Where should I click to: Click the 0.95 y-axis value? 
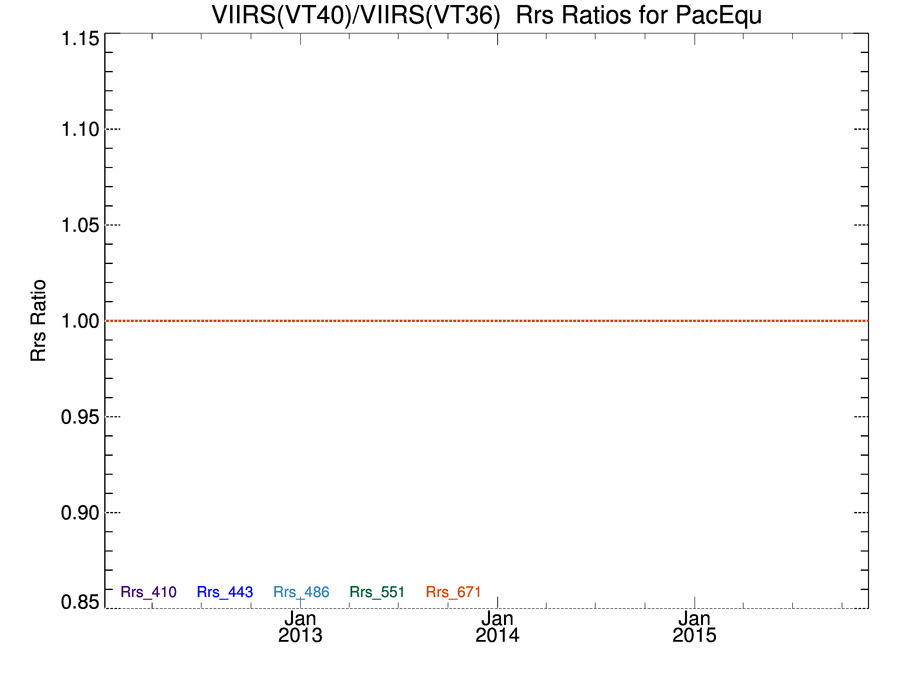(80, 417)
